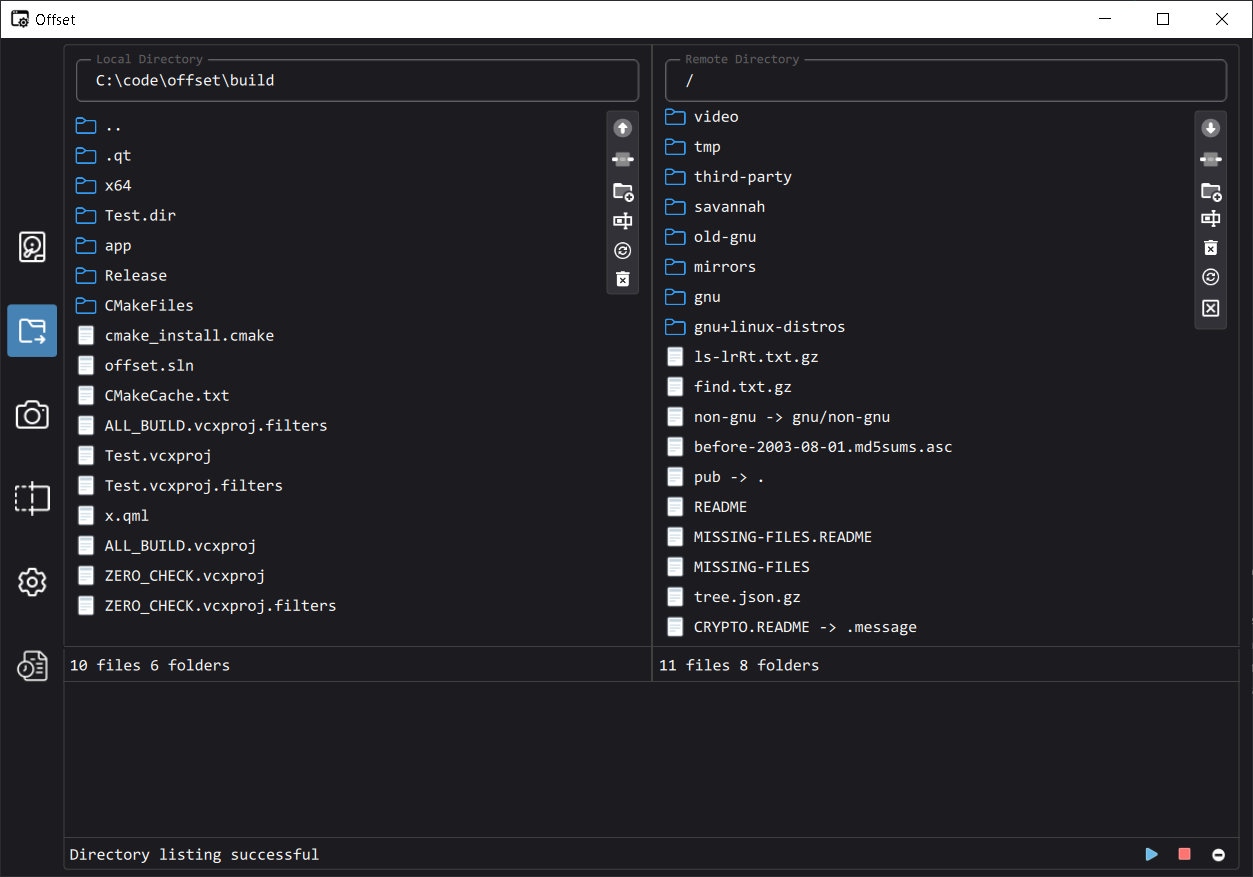The height and width of the screenshot is (877, 1253).
Task: Click rename icon in remote directory toolbar
Action: click(x=1211, y=219)
